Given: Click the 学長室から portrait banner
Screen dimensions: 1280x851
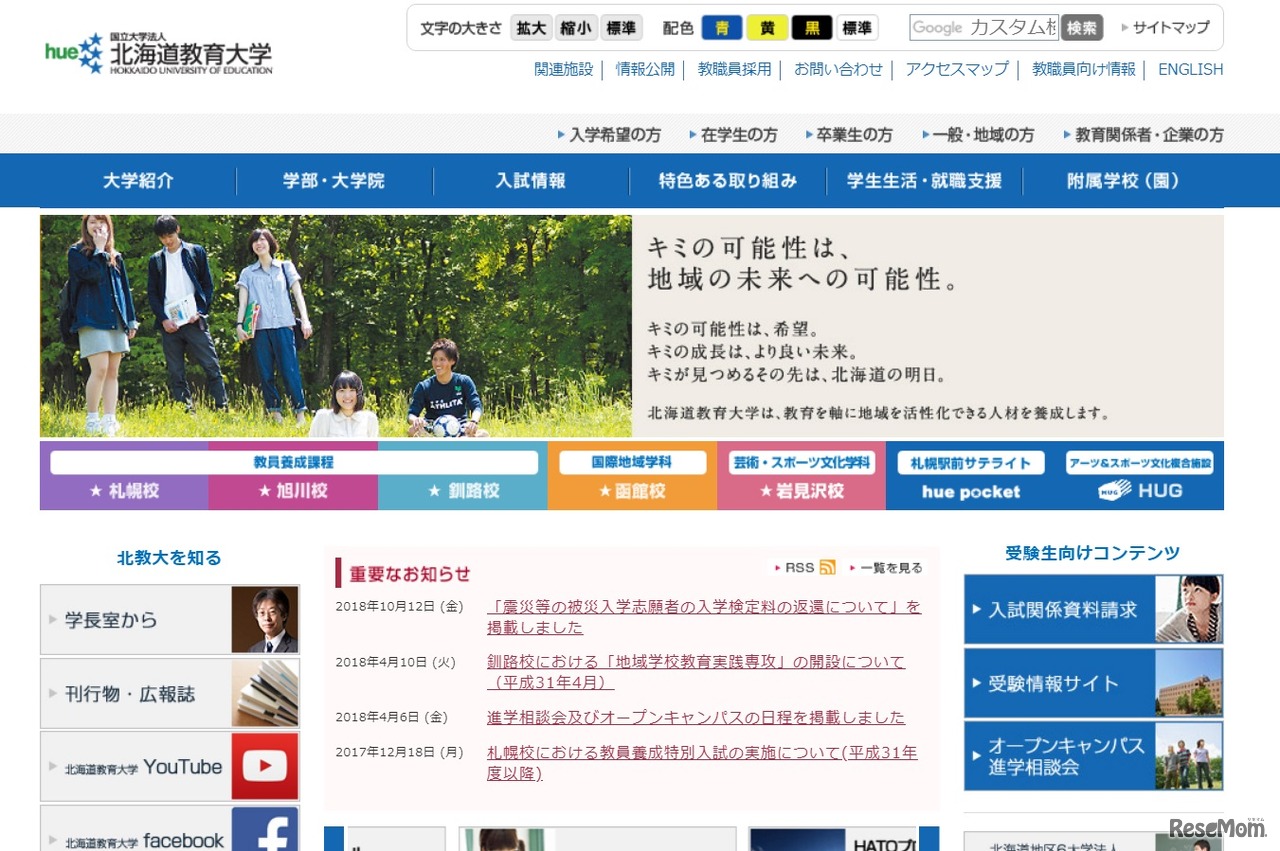Looking at the screenshot, I should click(x=170, y=620).
